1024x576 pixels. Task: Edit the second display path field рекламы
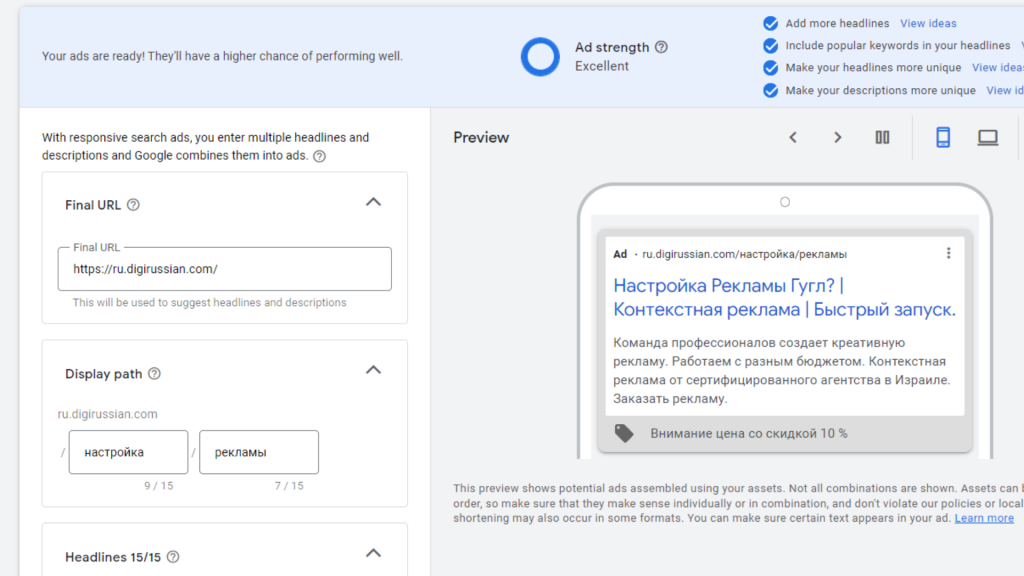259,452
